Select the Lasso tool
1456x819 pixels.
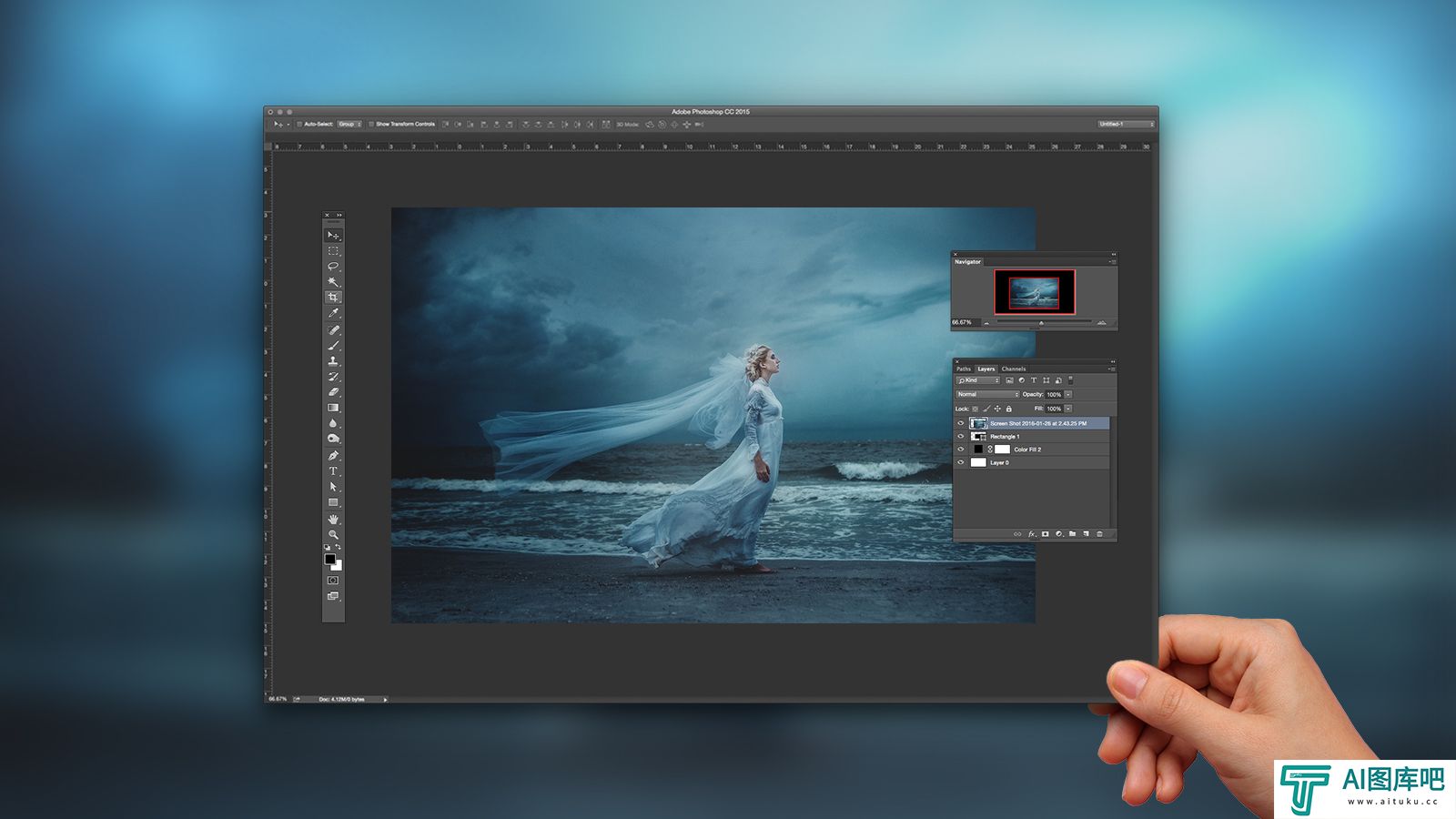tap(333, 266)
